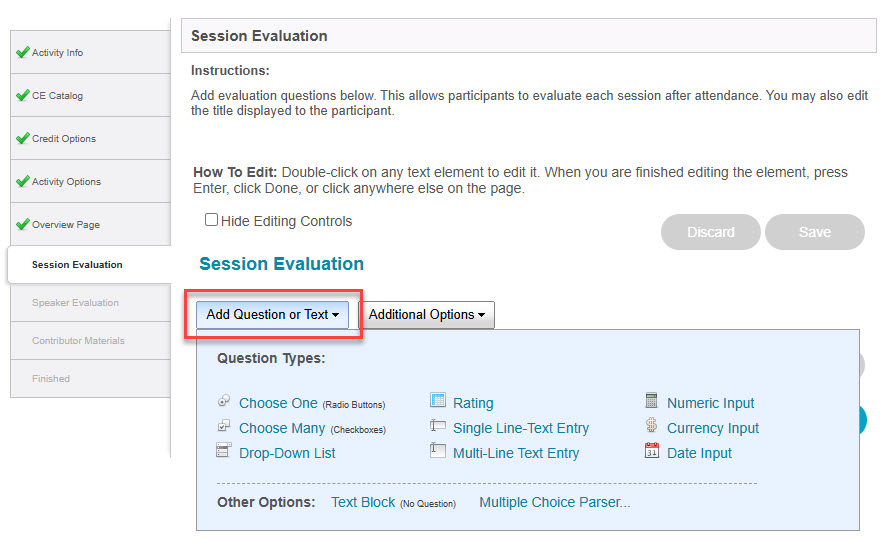Image resolution: width=884 pixels, height=541 pixels.
Task: Click the Numeric Input calculator icon
Action: coord(651,400)
